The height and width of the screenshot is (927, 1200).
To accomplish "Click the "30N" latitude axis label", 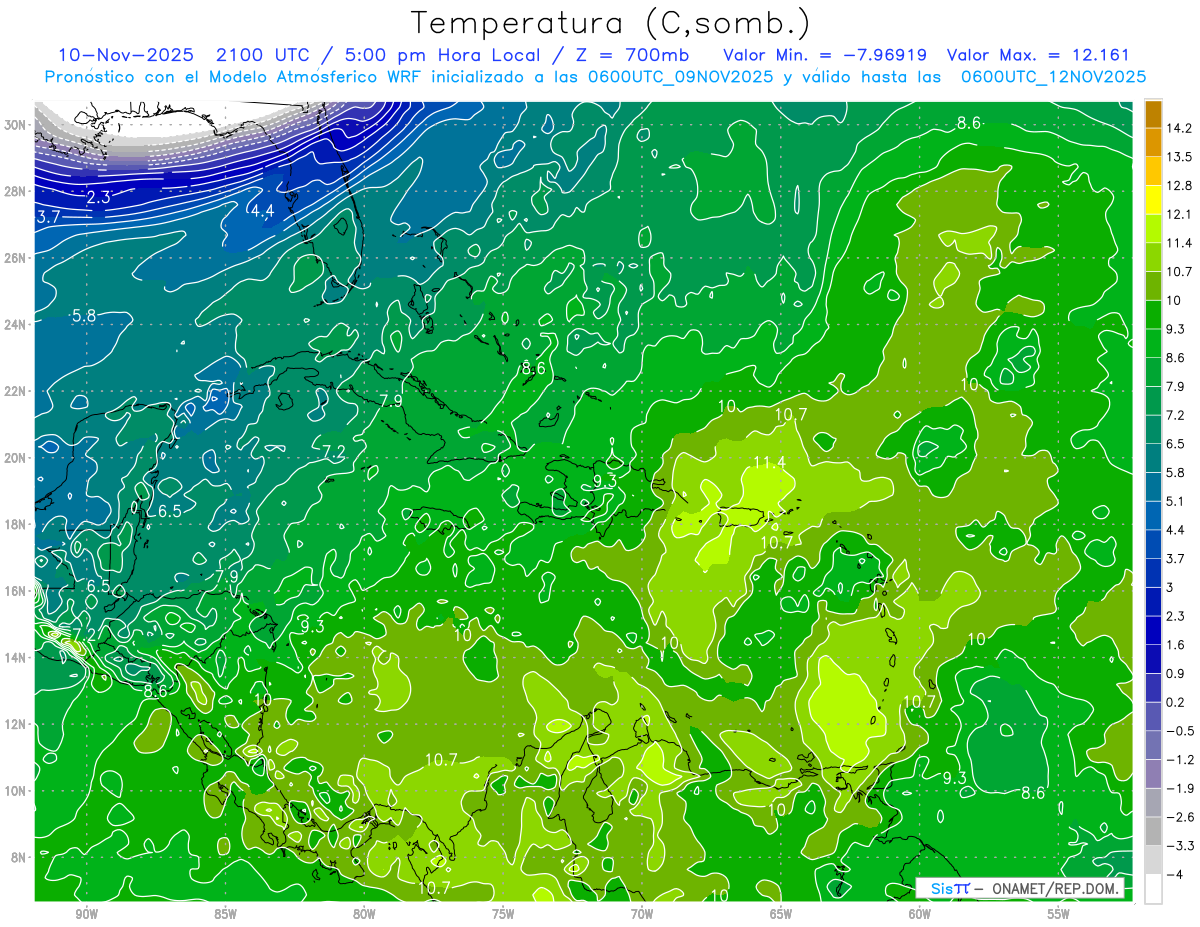I will (x=17, y=125).
